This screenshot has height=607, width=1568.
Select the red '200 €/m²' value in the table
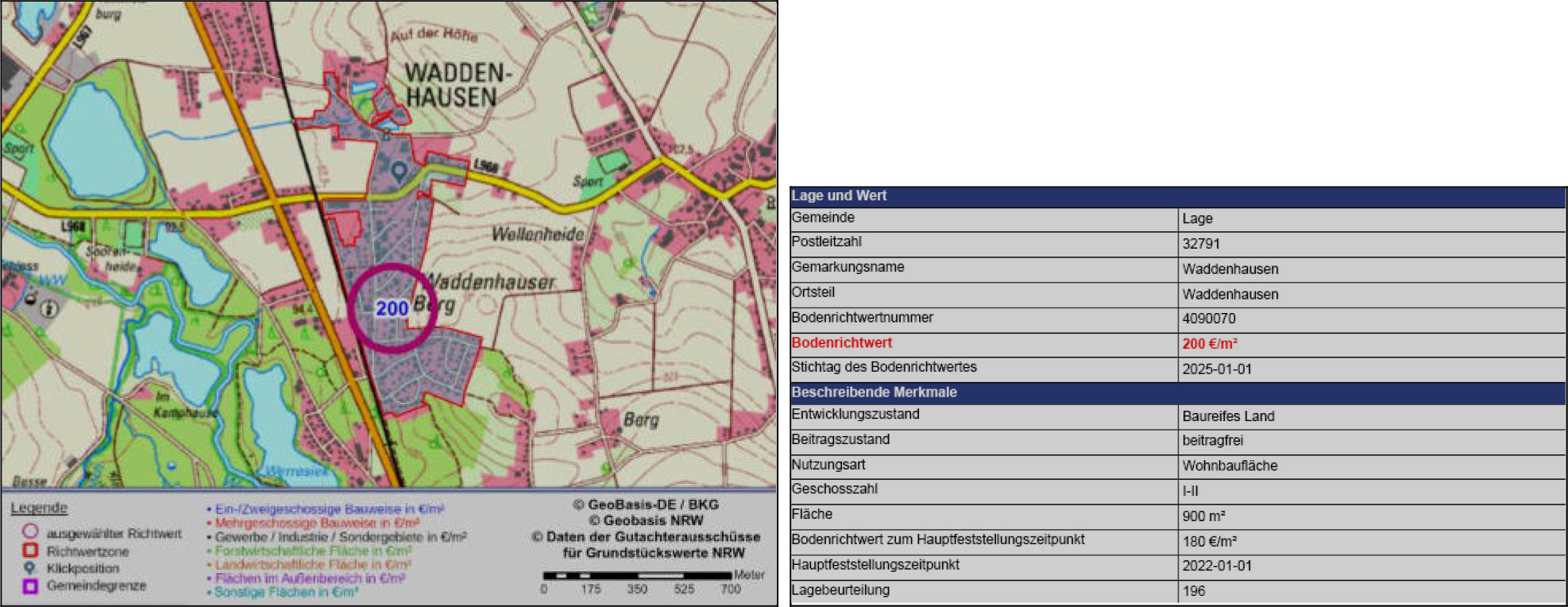(x=1210, y=344)
